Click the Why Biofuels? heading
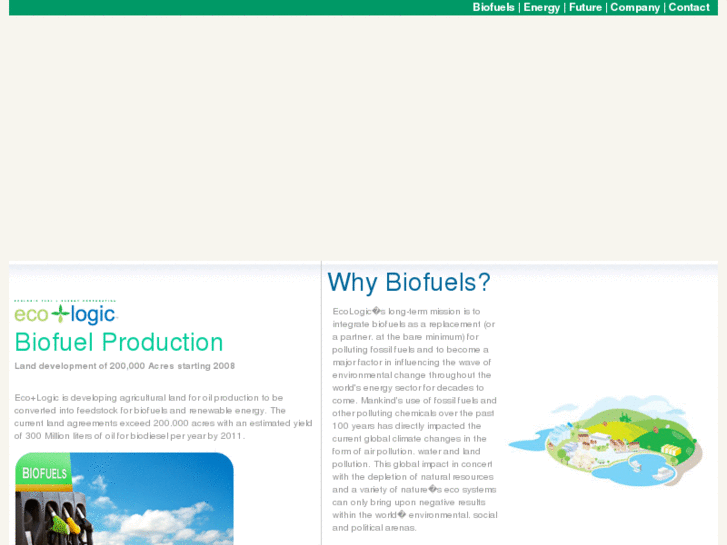Image resolution: width=727 pixels, height=545 pixels. coord(409,282)
